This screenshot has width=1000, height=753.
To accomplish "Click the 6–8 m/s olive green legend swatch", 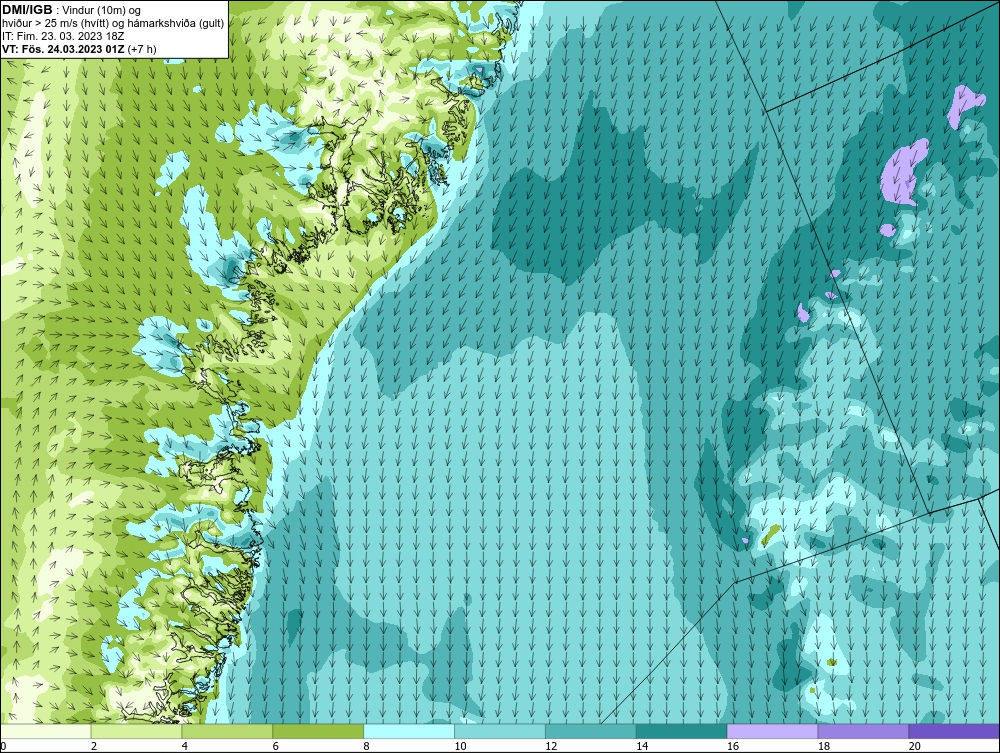I will [318, 731].
